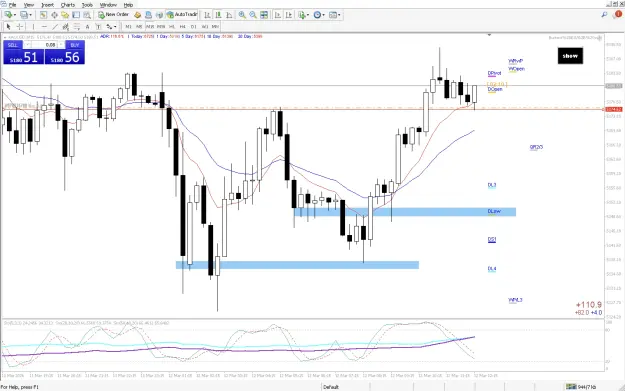Select the Fibonacci retracement tool
This screenshot has height=391, width=625.
(77, 27)
